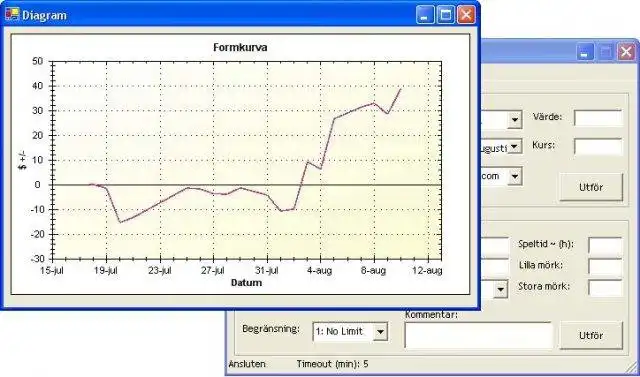The width and height of the screenshot is (640, 377).
Task: Expand the month dropdown next to Kurs
Action: 515,146
